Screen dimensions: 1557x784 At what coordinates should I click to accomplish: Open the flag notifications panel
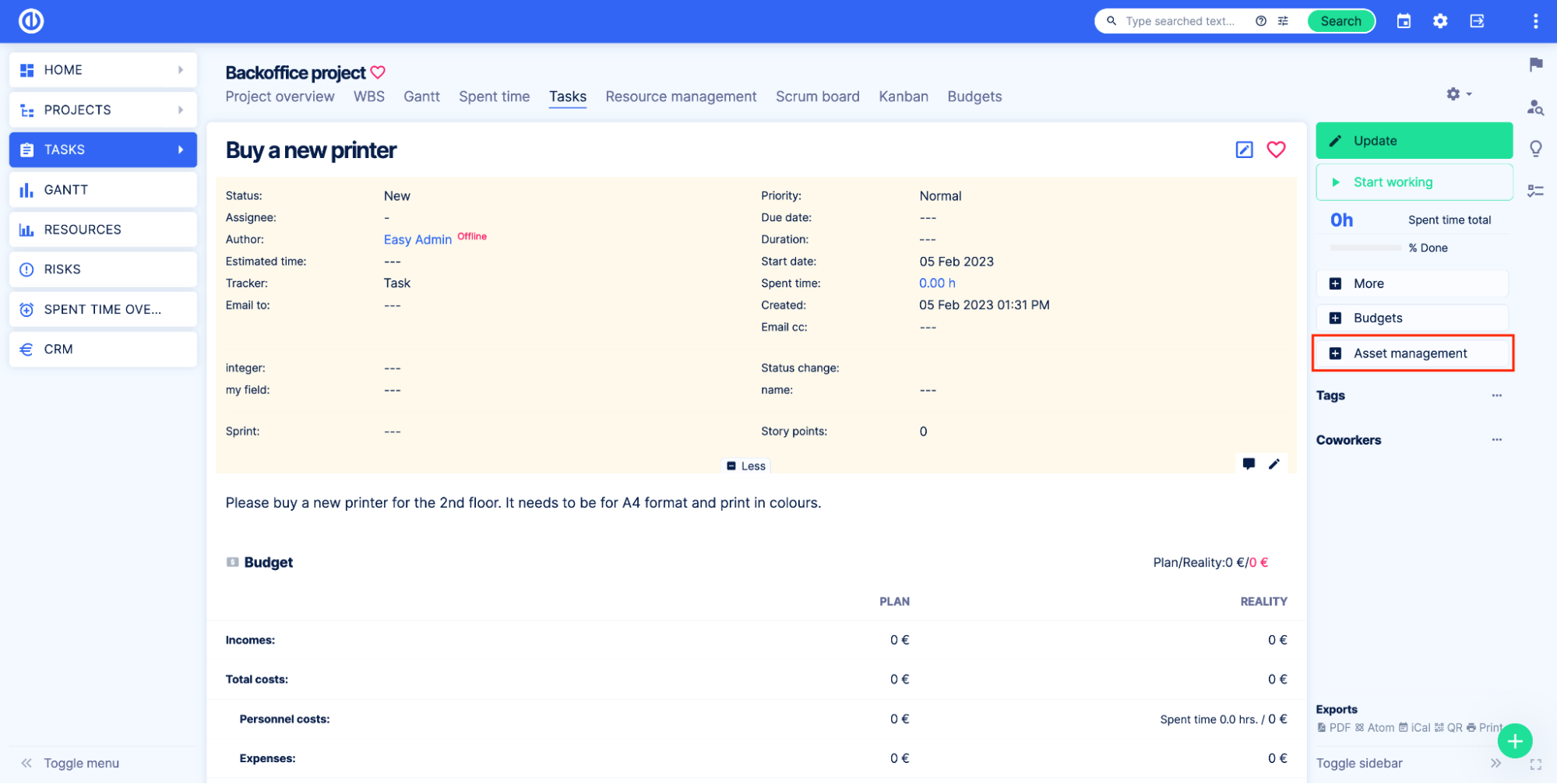coord(1535,65)
